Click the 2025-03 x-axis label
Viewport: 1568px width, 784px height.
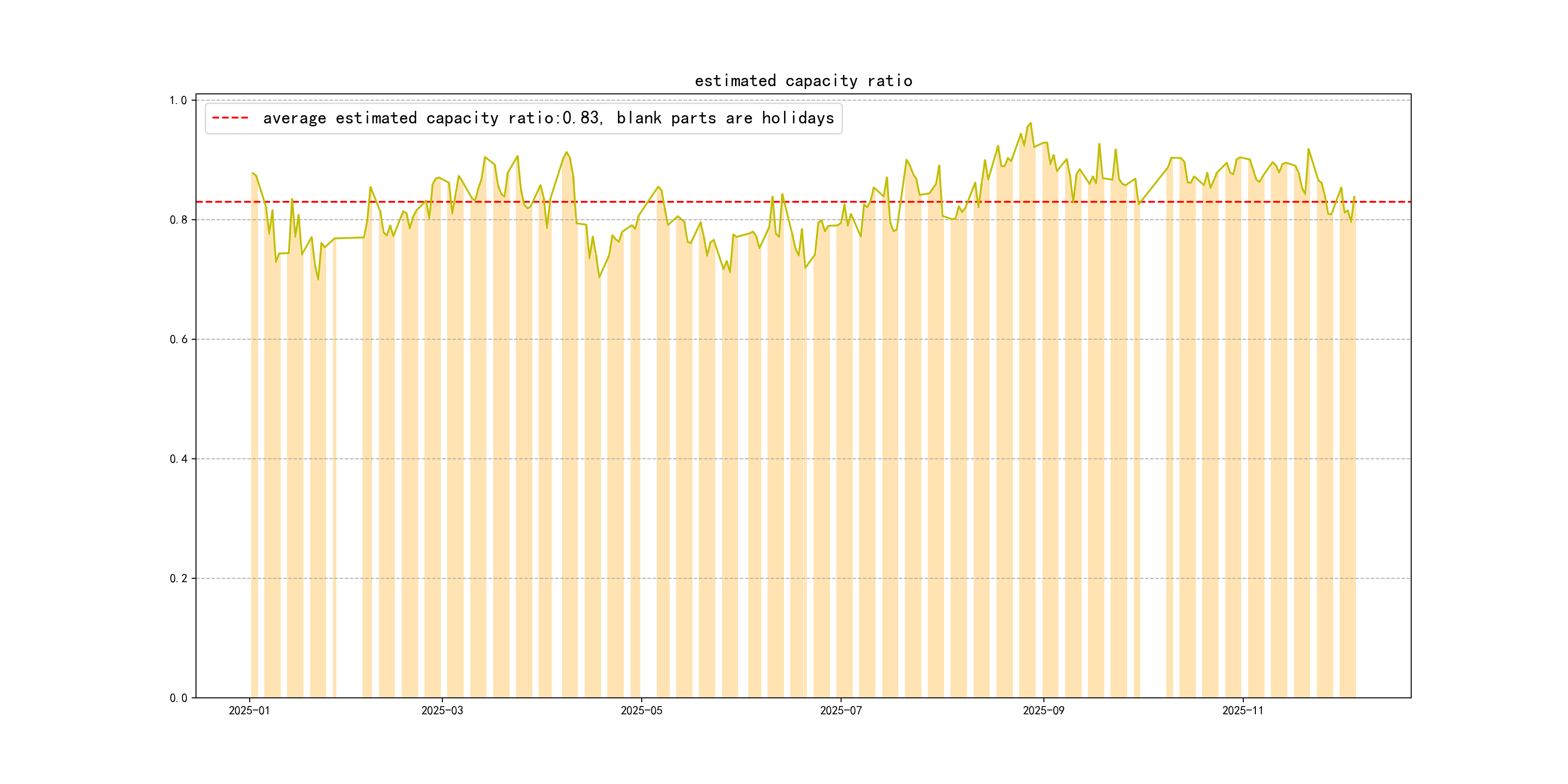(442, 710)
